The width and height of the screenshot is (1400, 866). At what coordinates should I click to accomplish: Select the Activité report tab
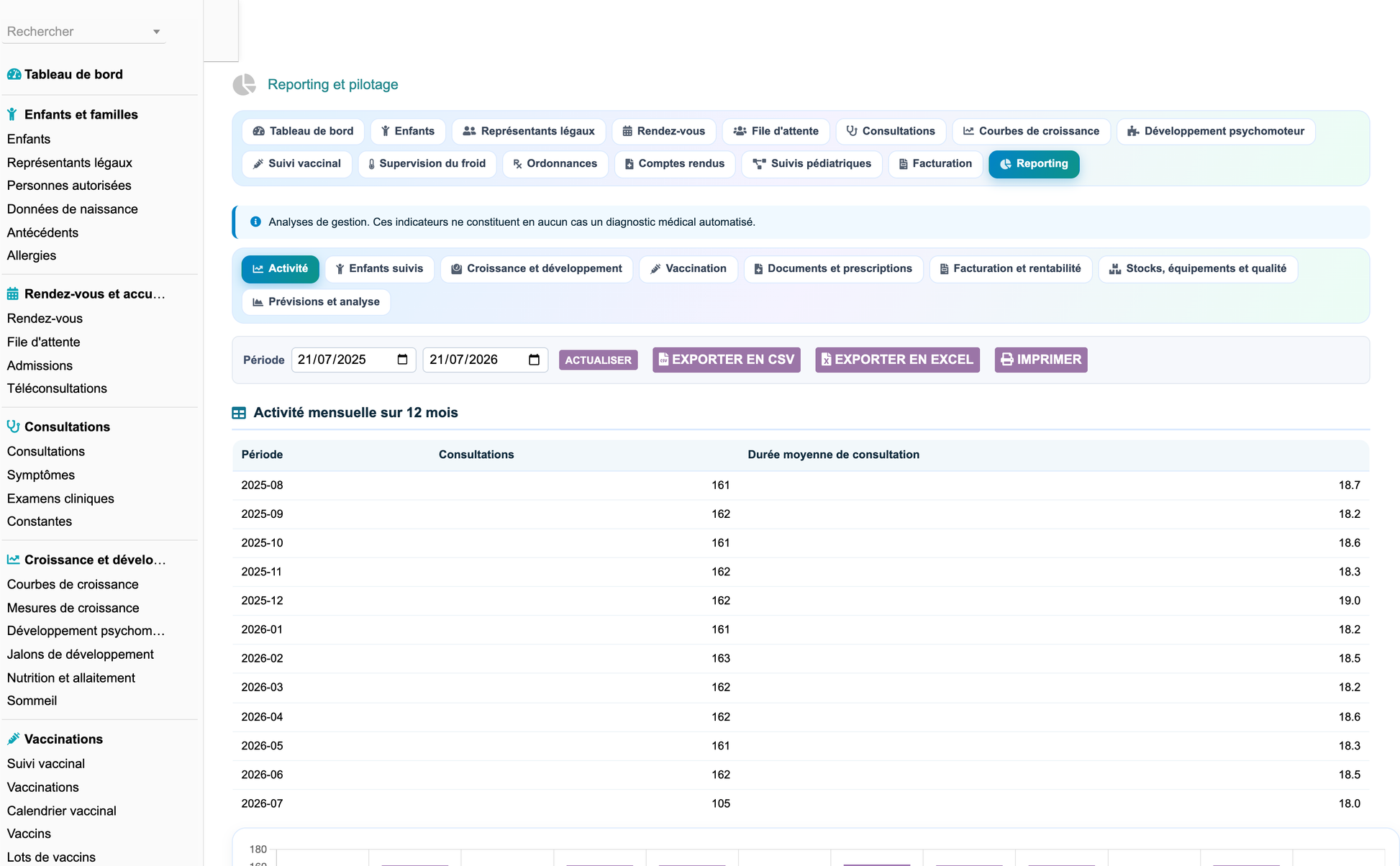(x=280, y=269)
